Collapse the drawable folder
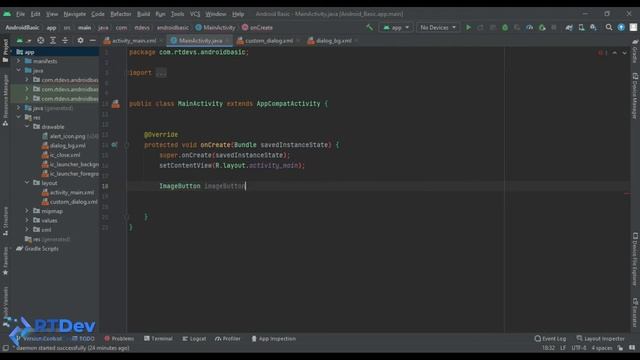The image size is (640, 360). pyautogui.click(x=27, y=127)
